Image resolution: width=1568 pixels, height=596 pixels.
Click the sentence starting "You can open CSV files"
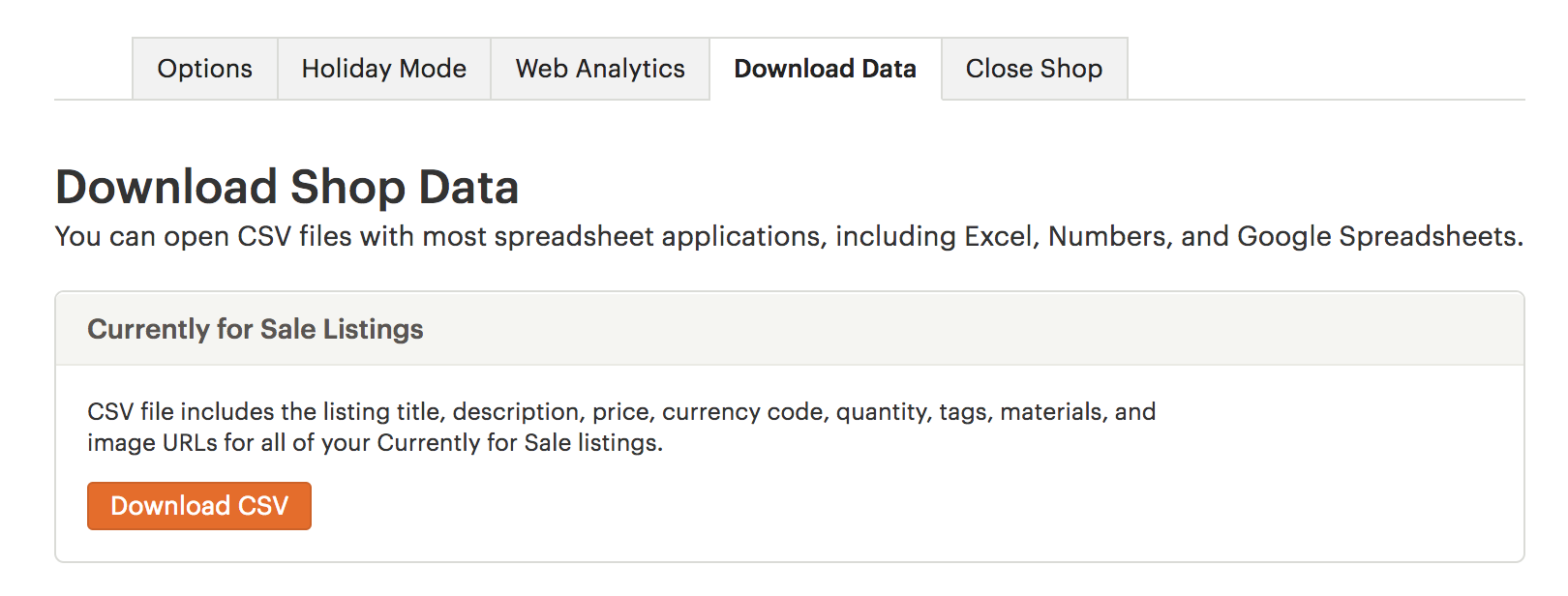pos(789,236)
